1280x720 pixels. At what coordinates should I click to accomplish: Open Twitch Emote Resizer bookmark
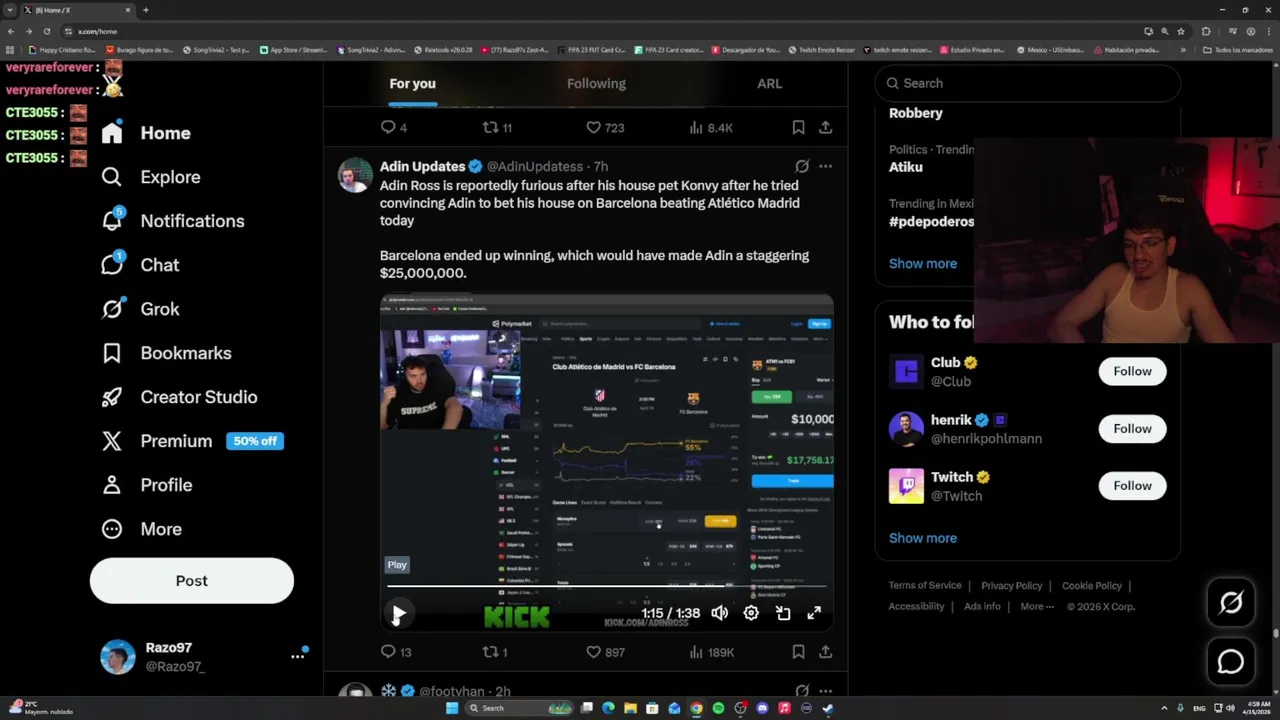click(x=823, y=50)
